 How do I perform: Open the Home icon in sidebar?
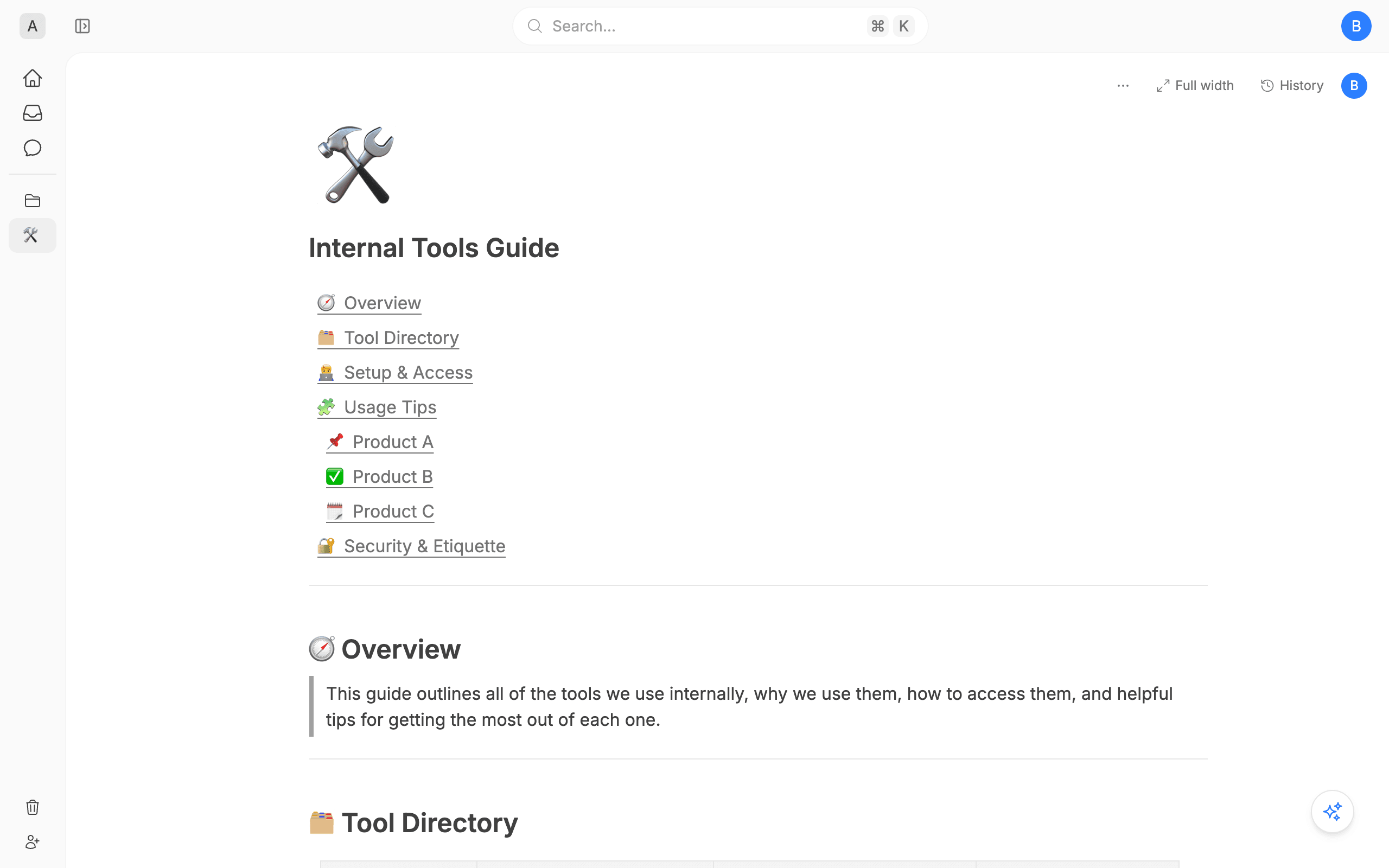pyautogui.click(x=33, y=78)
